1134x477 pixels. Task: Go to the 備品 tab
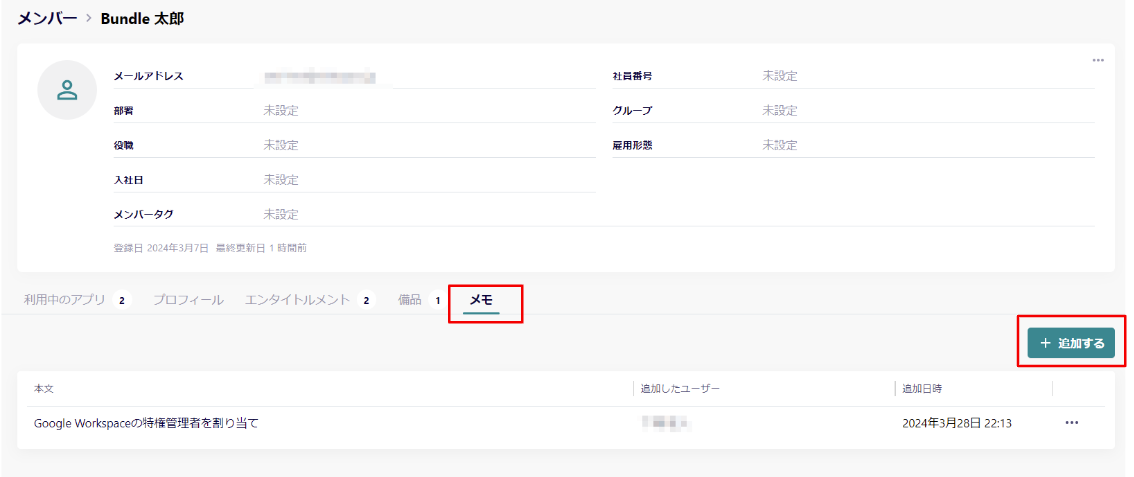(410, 300)
